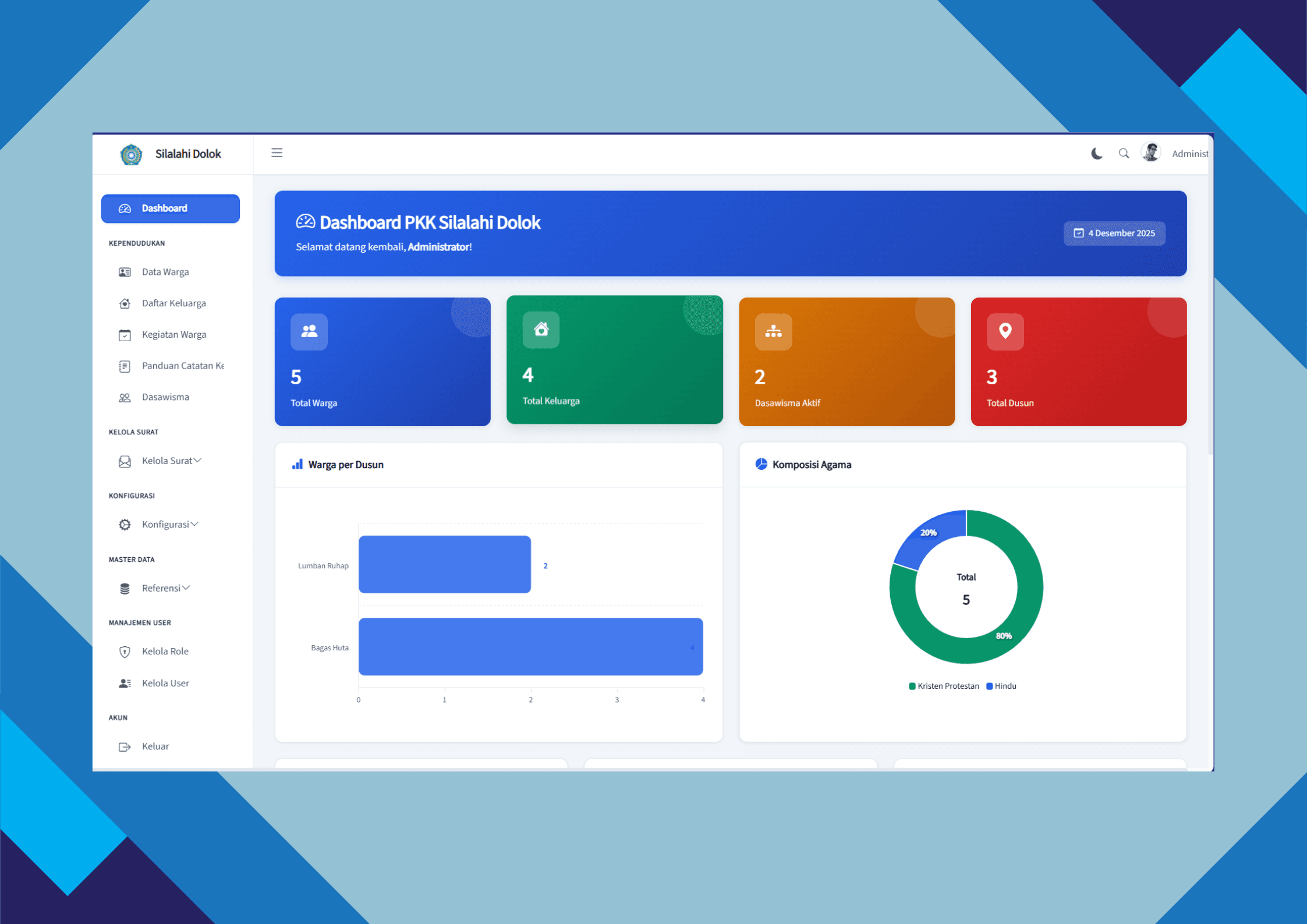Click the Silalahi Dolok logo emblem
1307x924 pixels.
point(131,154)
